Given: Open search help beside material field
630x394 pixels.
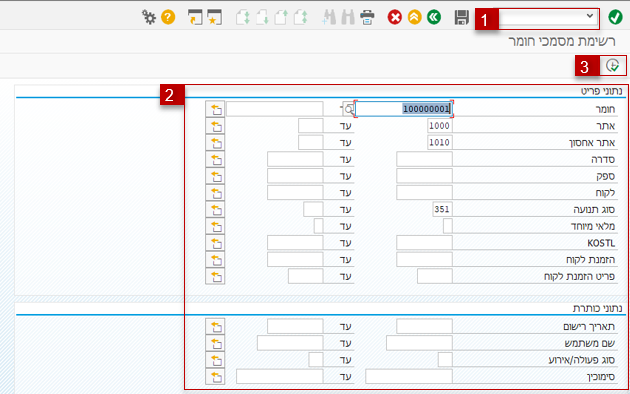Looking at the screenshot, I should coord(349,109).
